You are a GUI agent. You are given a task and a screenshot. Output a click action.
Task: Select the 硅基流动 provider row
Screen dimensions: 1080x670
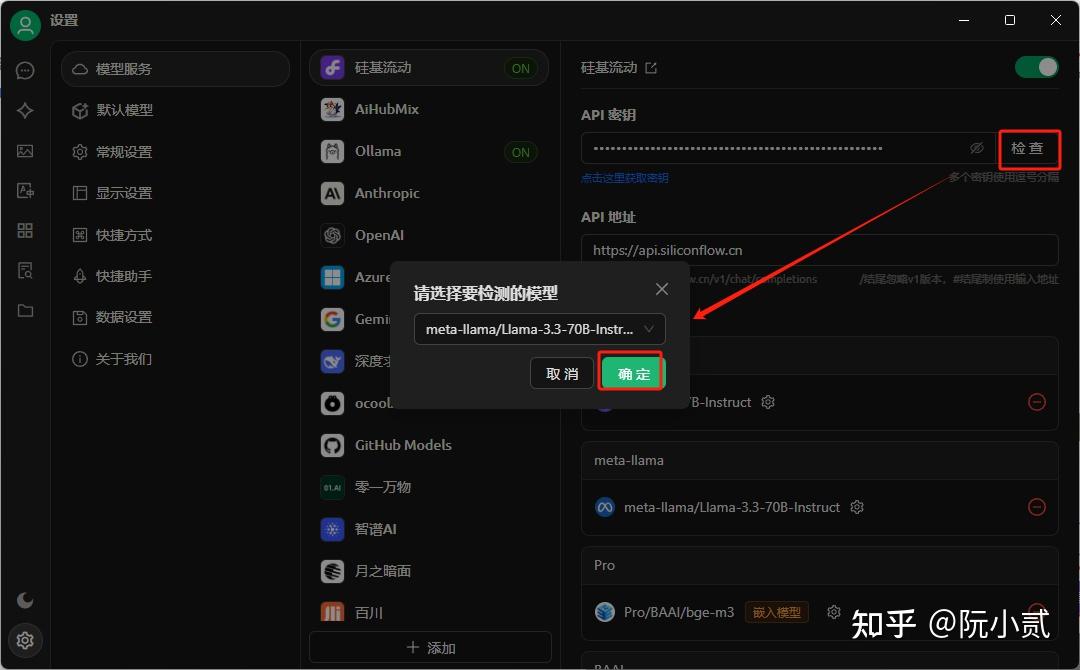point(429,67)
